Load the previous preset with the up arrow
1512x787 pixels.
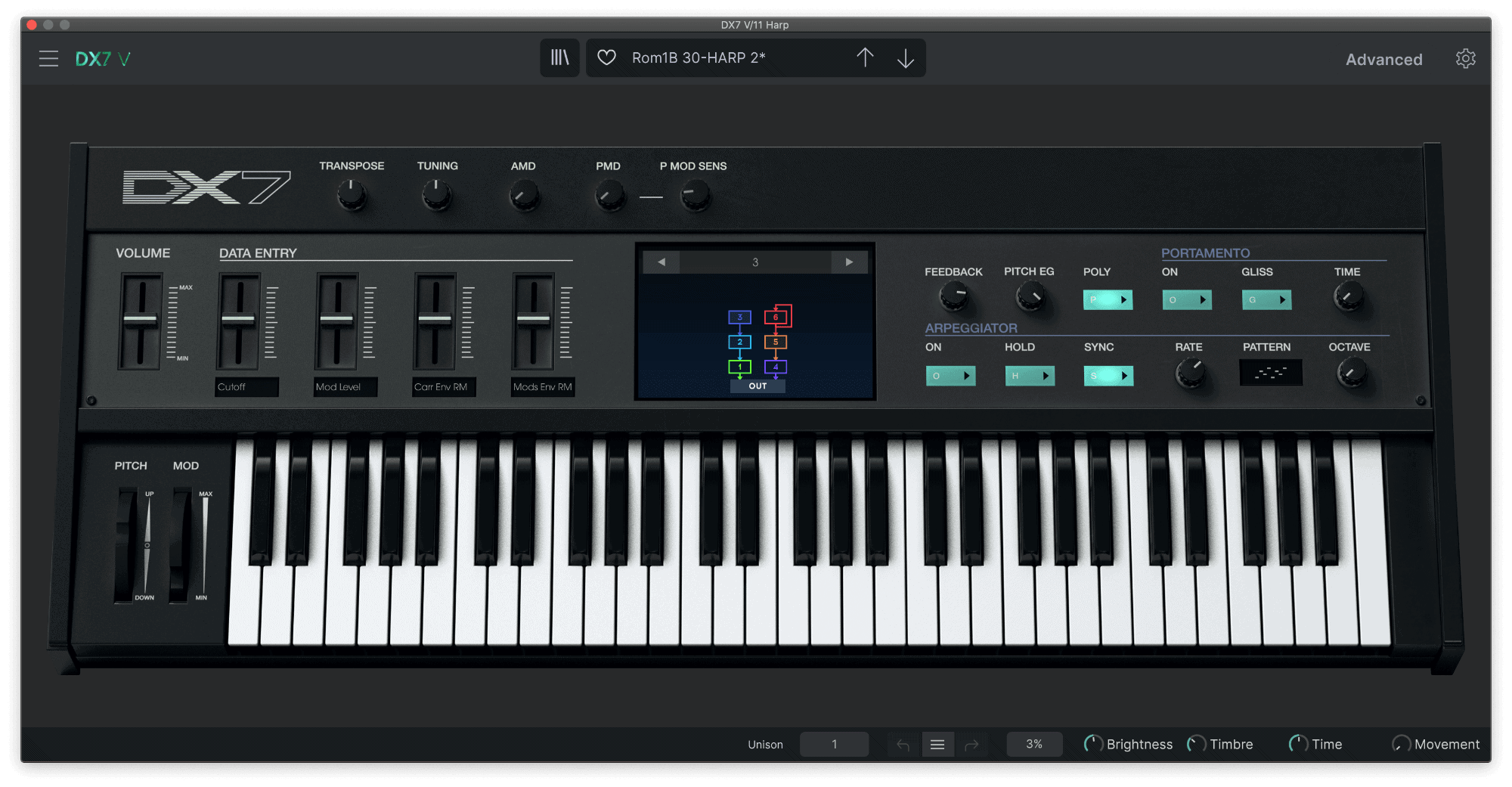point(866,57)
